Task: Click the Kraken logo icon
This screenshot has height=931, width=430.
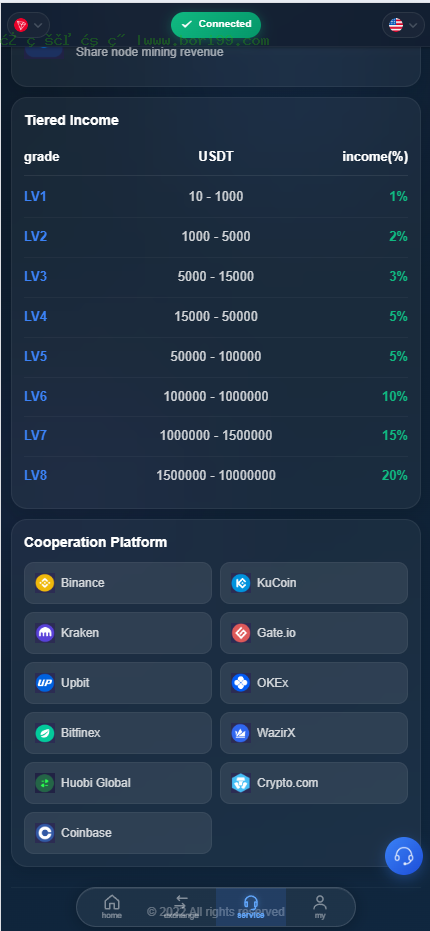Action: coord(45,633)
